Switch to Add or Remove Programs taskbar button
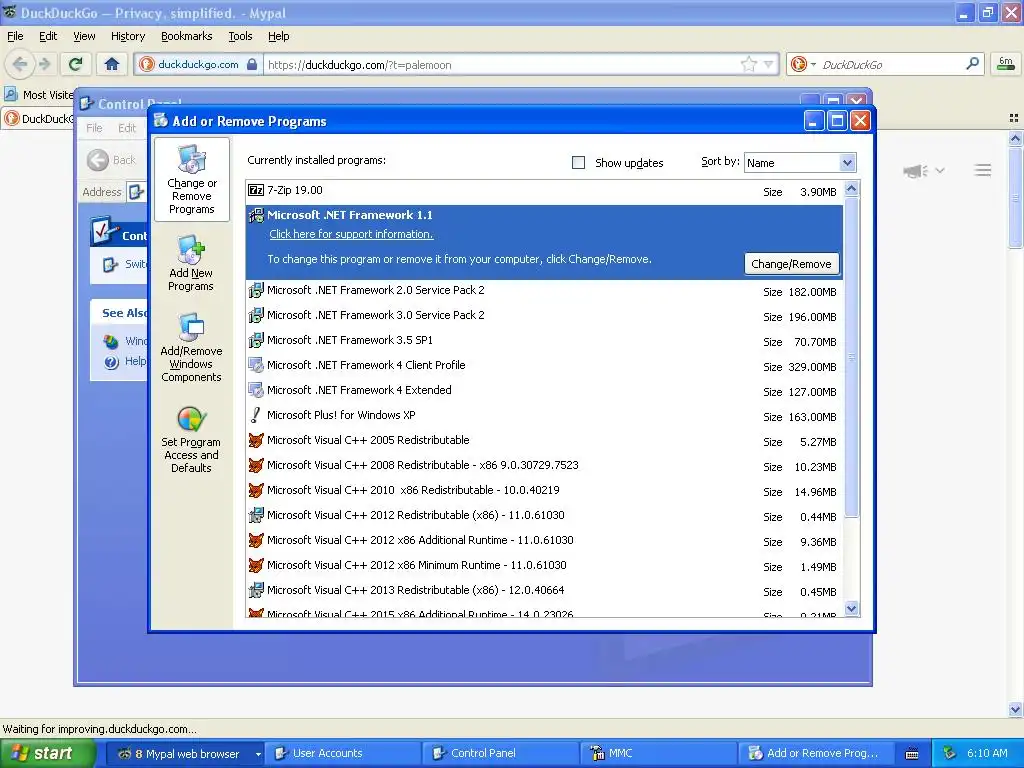Image resolution: width=1024 pixels, height=768 pixels. [x=816, y=754]
